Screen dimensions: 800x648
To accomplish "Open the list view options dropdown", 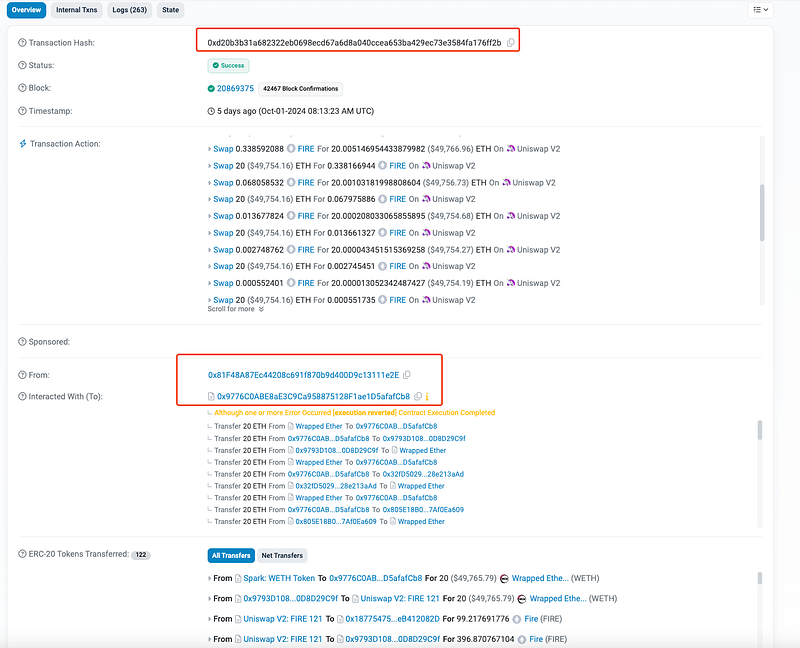I will tap(760, 10).
